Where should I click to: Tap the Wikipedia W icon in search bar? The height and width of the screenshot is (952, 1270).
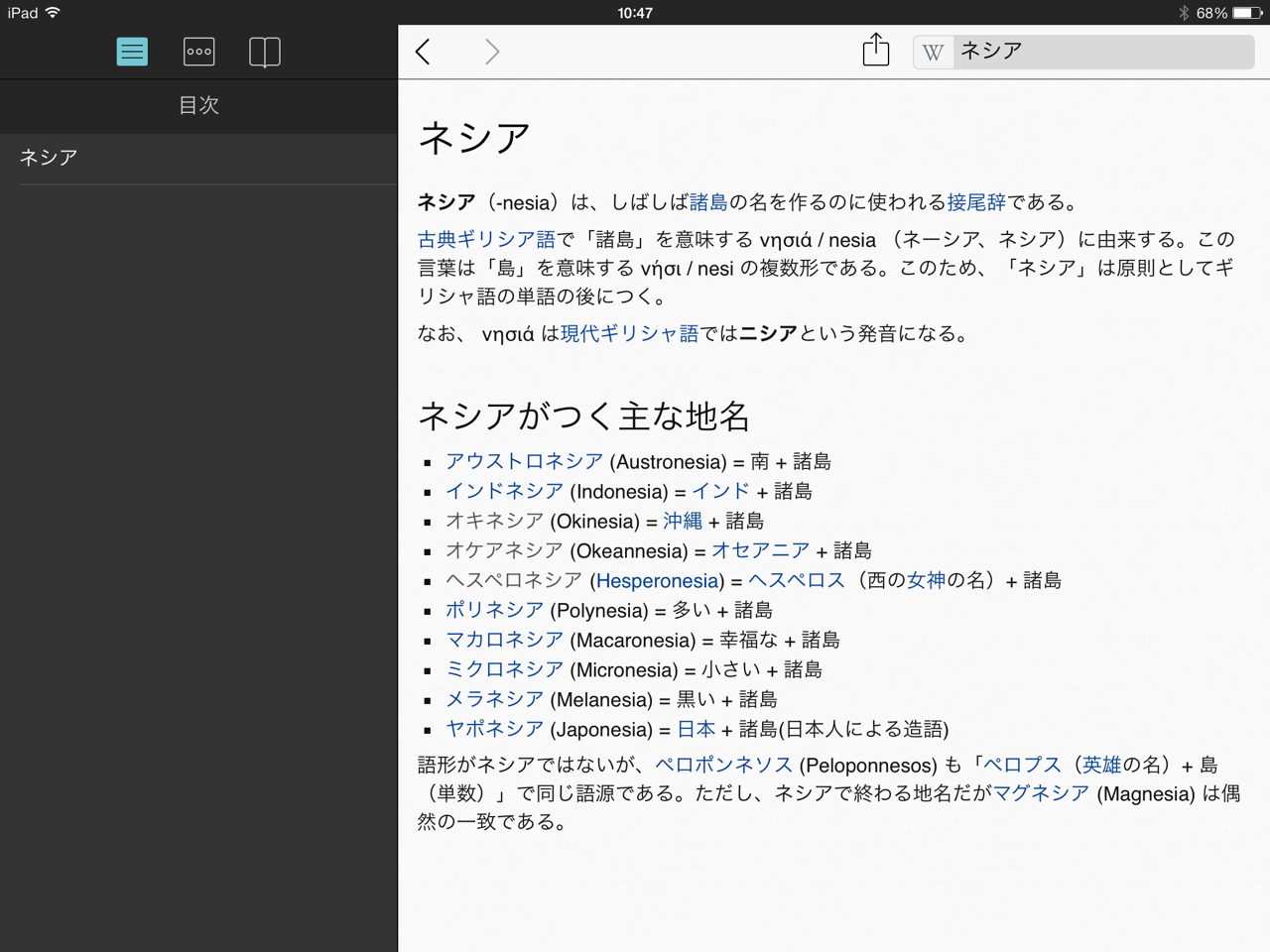click(933, 53)
